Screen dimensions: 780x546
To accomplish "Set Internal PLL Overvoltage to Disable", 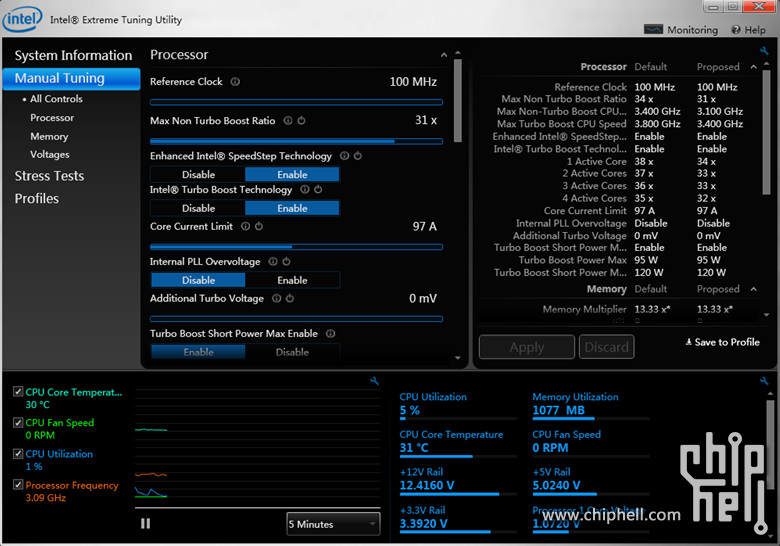I will click(x=198, y=280).
